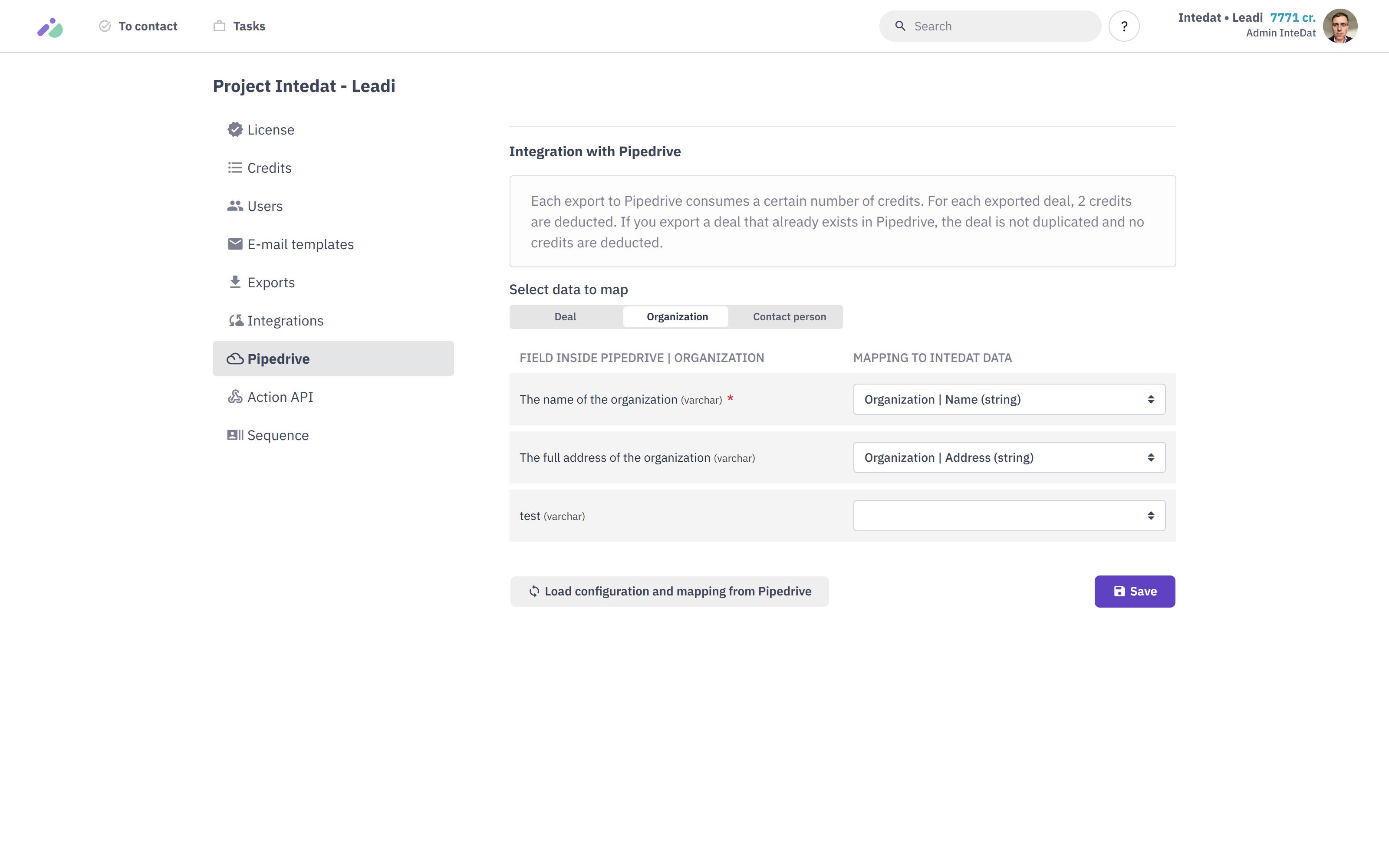Open the License section badge icon
1389x868 pixels.
235,130
